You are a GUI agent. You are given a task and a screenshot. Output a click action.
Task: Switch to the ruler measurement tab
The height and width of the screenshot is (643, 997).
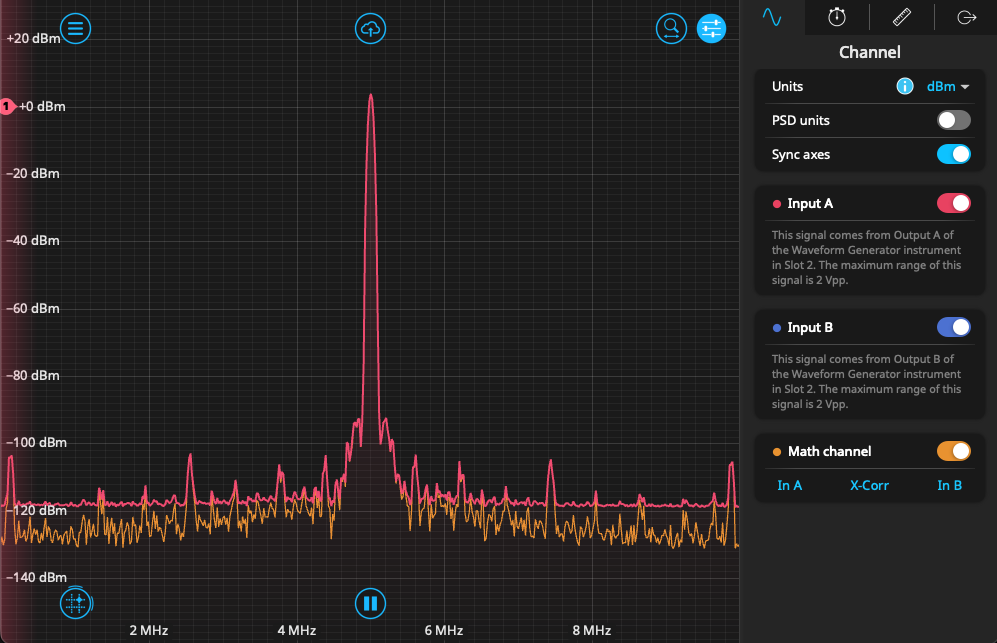tap(902, 17)
